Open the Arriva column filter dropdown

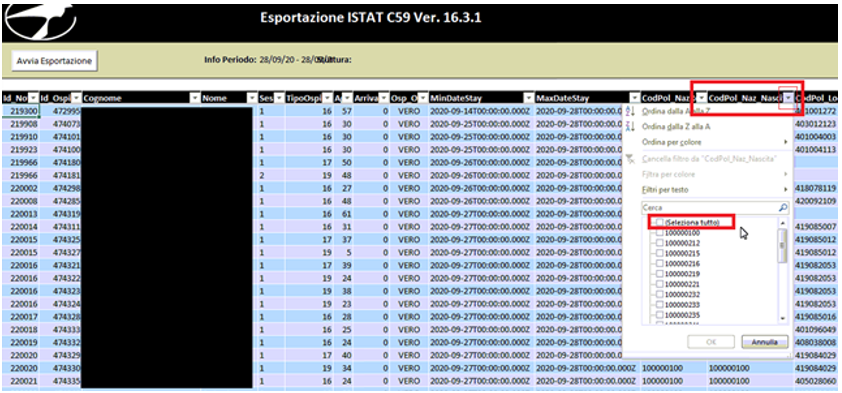384,98
